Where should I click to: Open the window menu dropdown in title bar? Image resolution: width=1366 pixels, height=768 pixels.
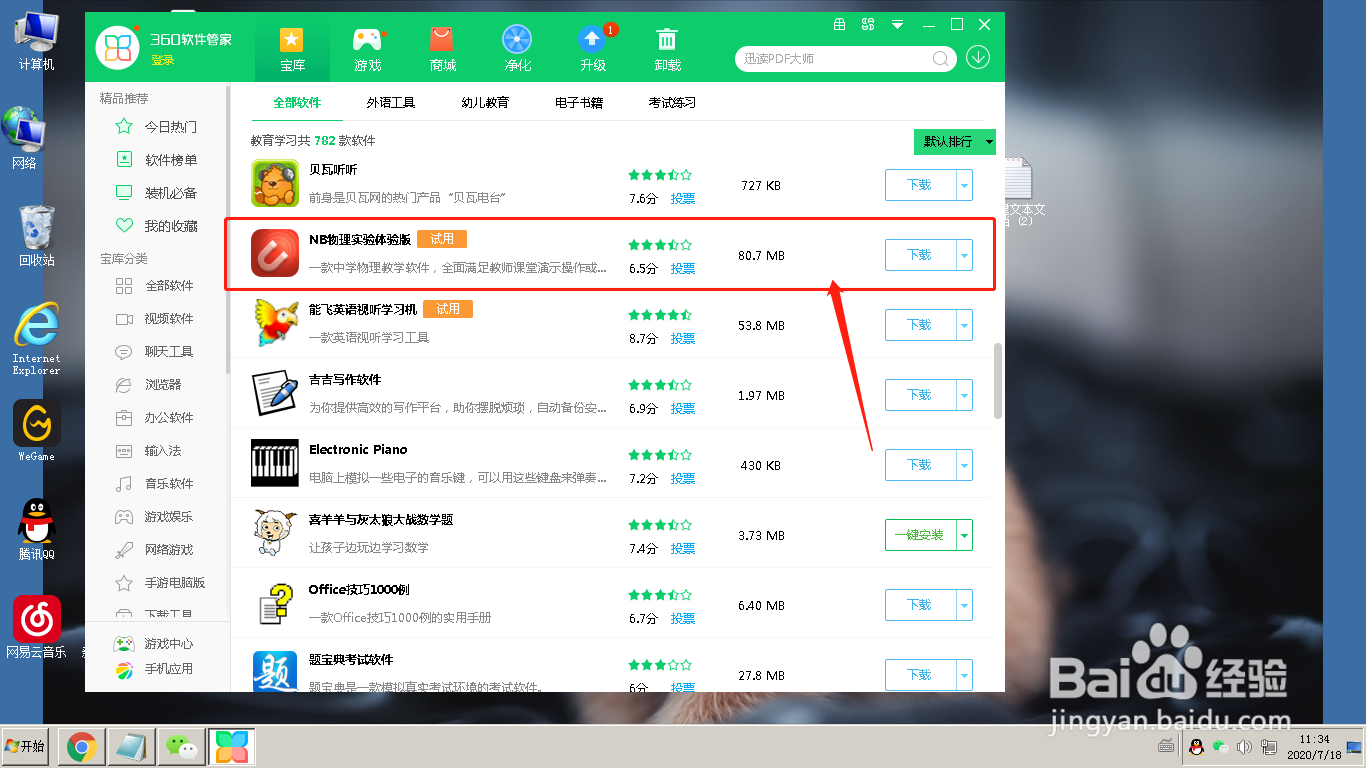[x=898, y=24]
